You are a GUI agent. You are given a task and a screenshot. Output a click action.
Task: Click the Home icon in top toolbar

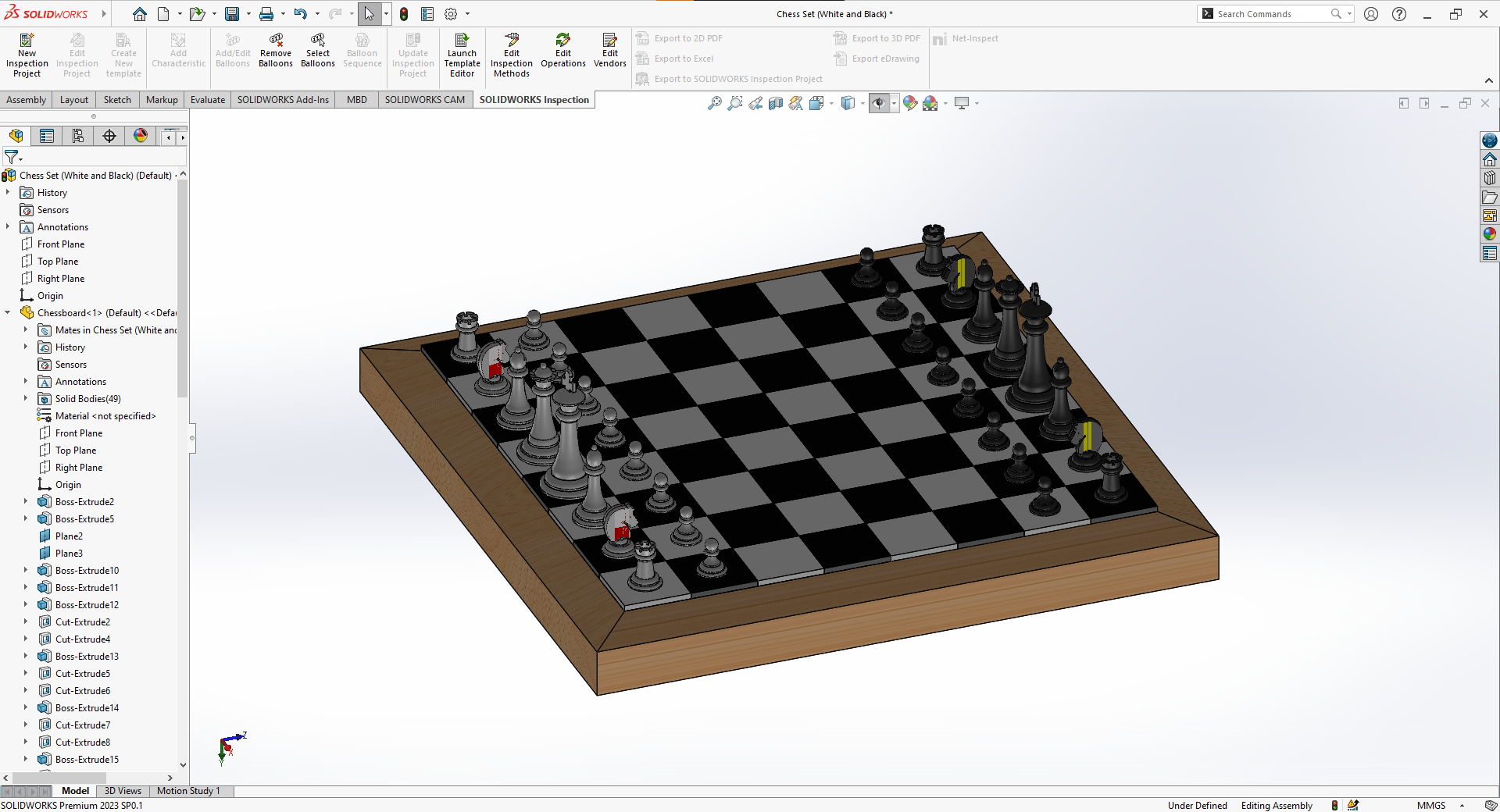tap(139, 14)
